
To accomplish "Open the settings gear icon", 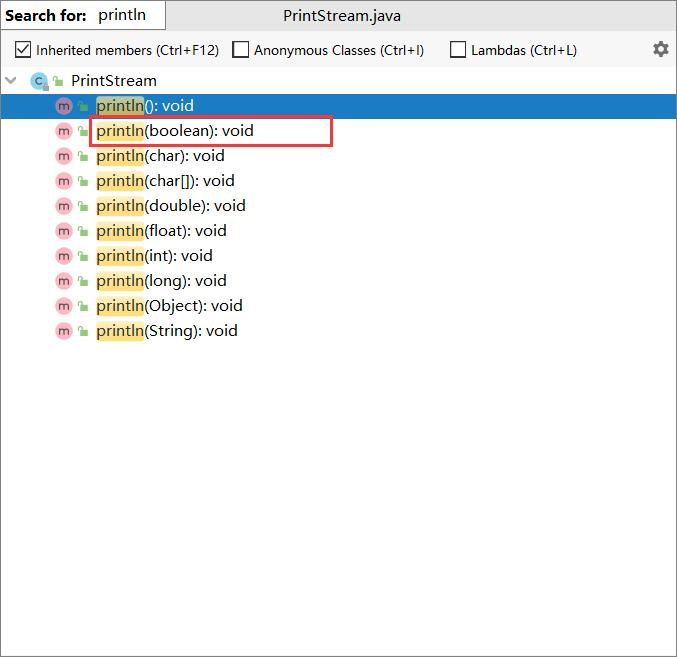I will click(661, 49).
